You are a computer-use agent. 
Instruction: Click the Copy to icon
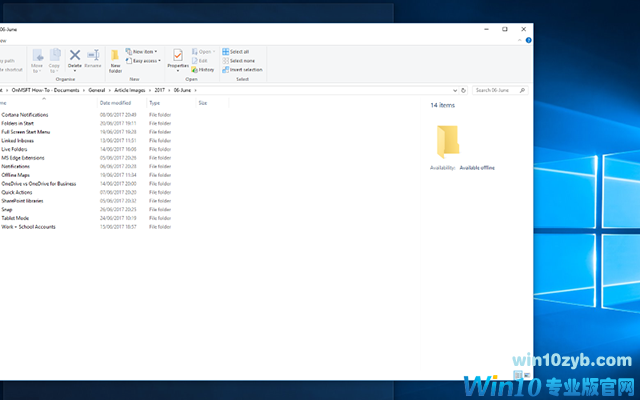tap(55, 58)
